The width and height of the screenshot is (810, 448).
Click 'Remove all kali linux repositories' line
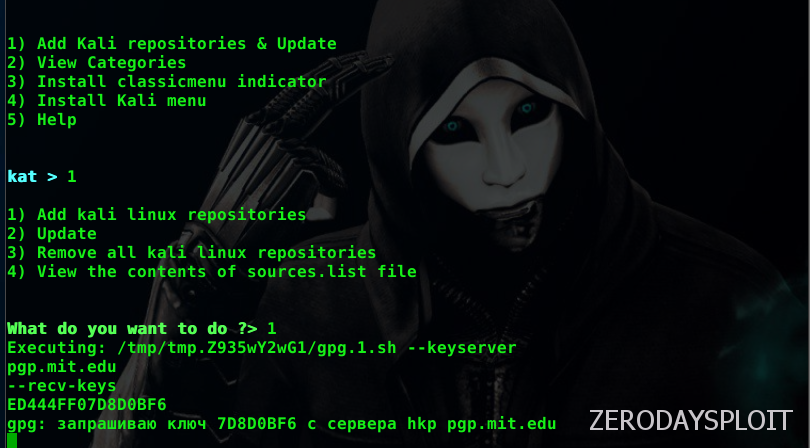[x=192, y=253]
